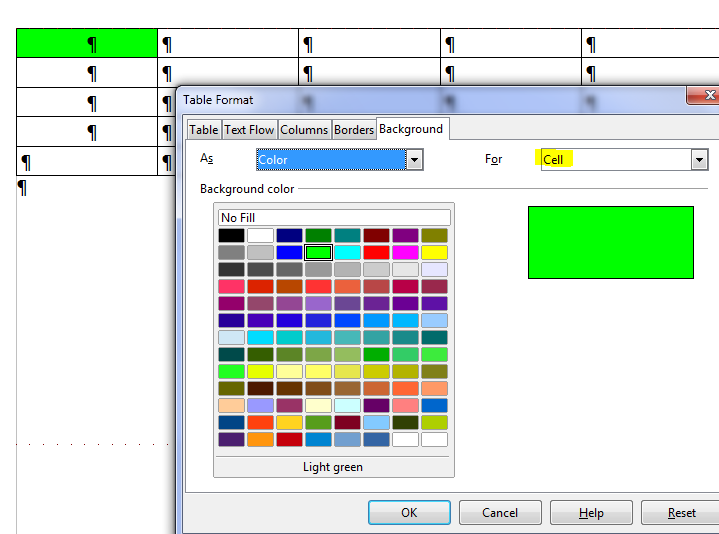The image size is (719, 534).
Task: Switch to the Table tab
Action: coord(204,130)
